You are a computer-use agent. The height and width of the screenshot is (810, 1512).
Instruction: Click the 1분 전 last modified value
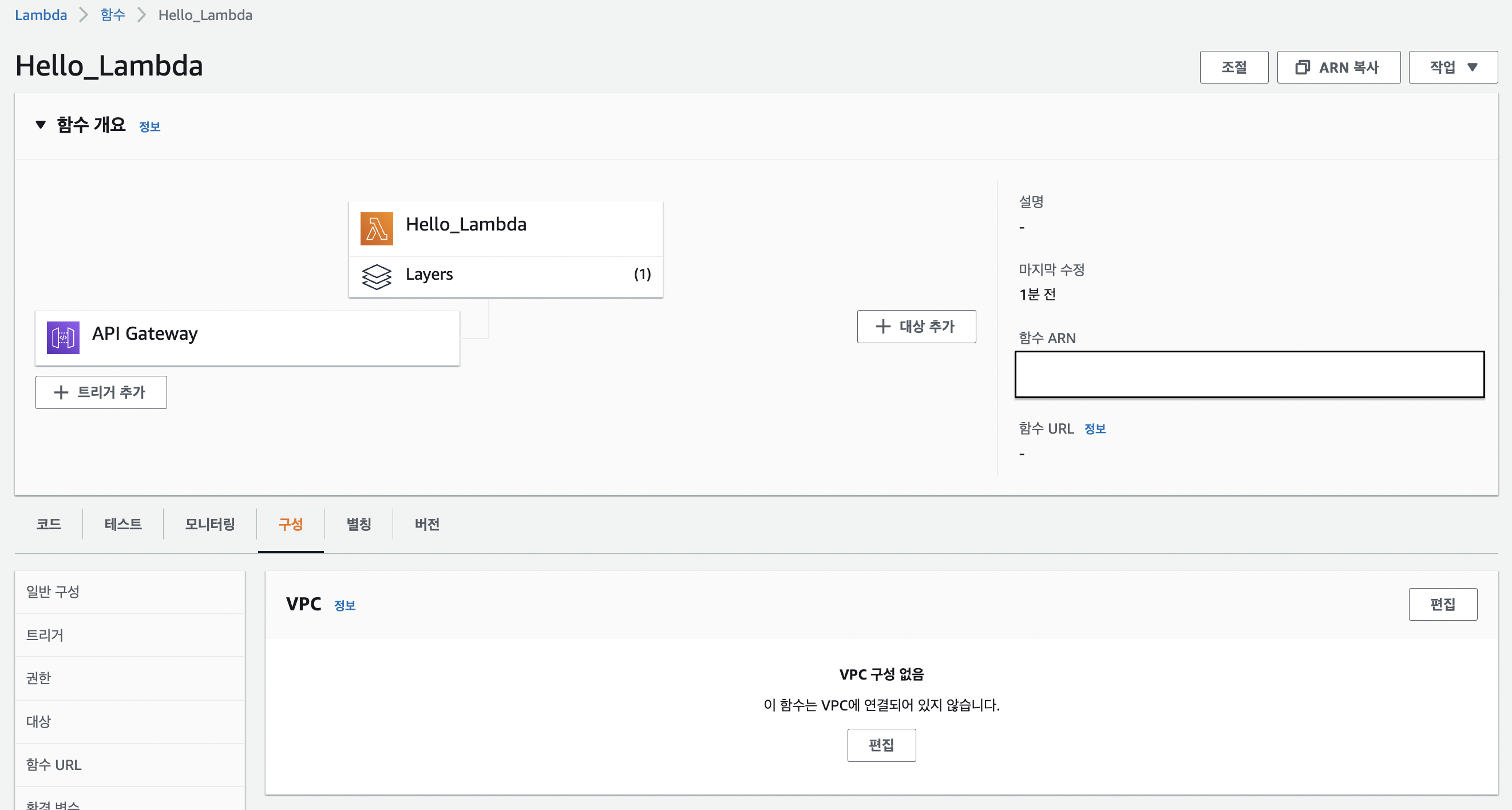click(1038, 295)
